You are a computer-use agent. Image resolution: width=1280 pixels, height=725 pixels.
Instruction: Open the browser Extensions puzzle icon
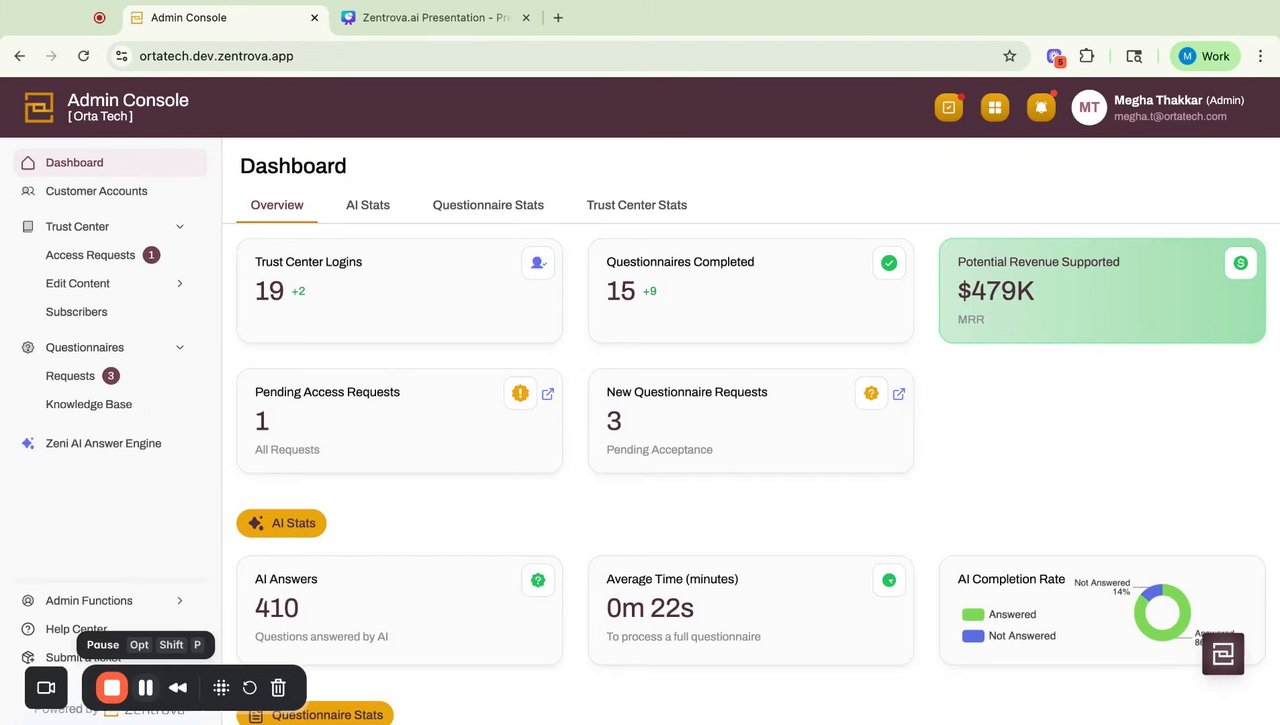click(x=1087, y=56)
